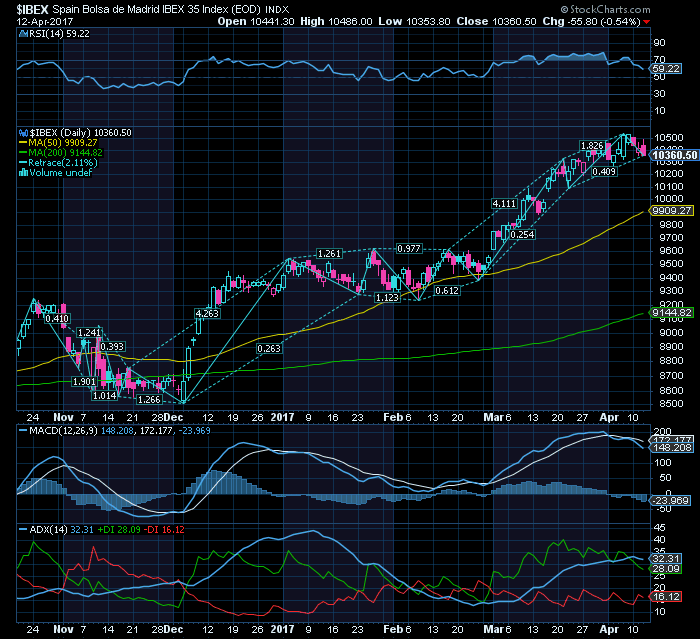The height and width of the screenshot is (639, 700).
Task: Click the 148.208 MACD tag on right axis
Action: click(x=671, y=448)
